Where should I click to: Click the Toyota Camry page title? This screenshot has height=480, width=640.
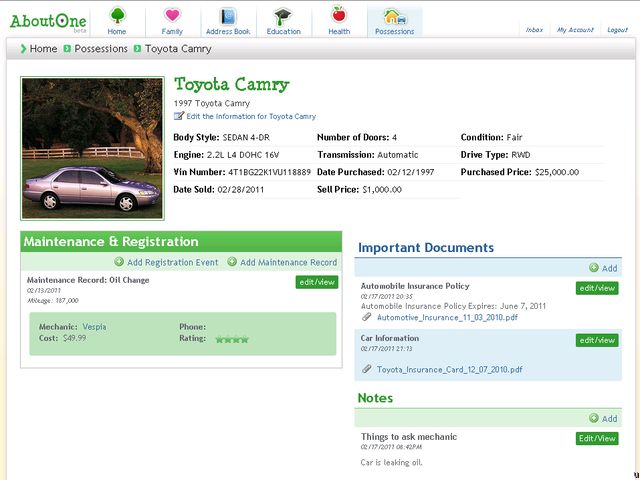point(231,84)
